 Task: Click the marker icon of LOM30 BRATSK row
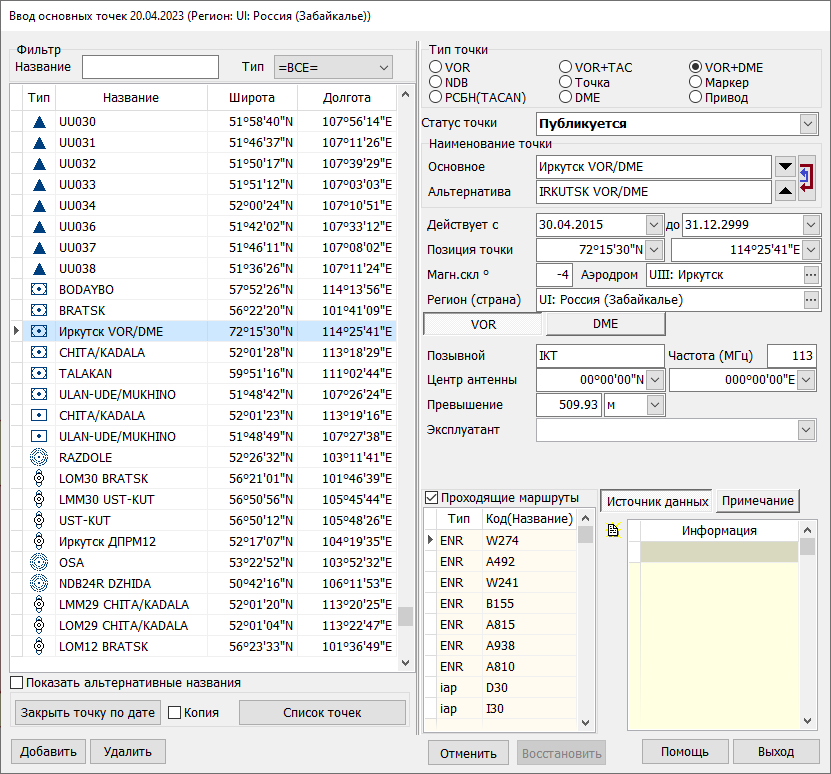click(39, 479)
